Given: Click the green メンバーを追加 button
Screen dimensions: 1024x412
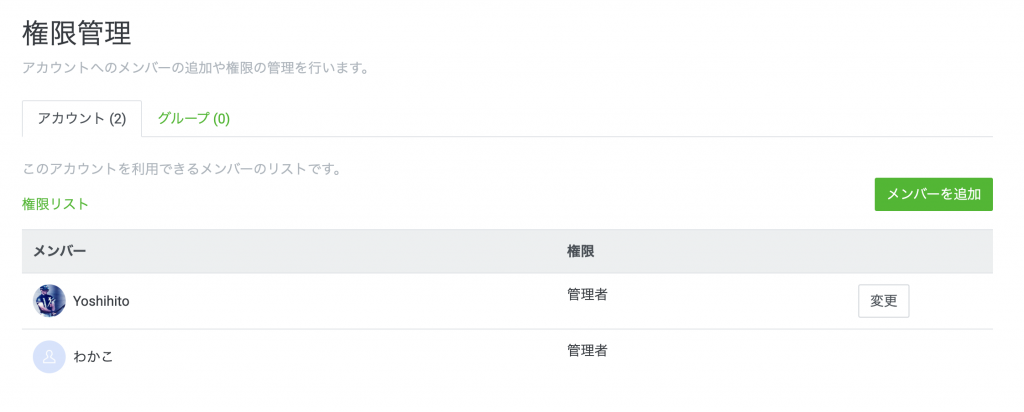Looking at the screenshot, I should (933, 195).
